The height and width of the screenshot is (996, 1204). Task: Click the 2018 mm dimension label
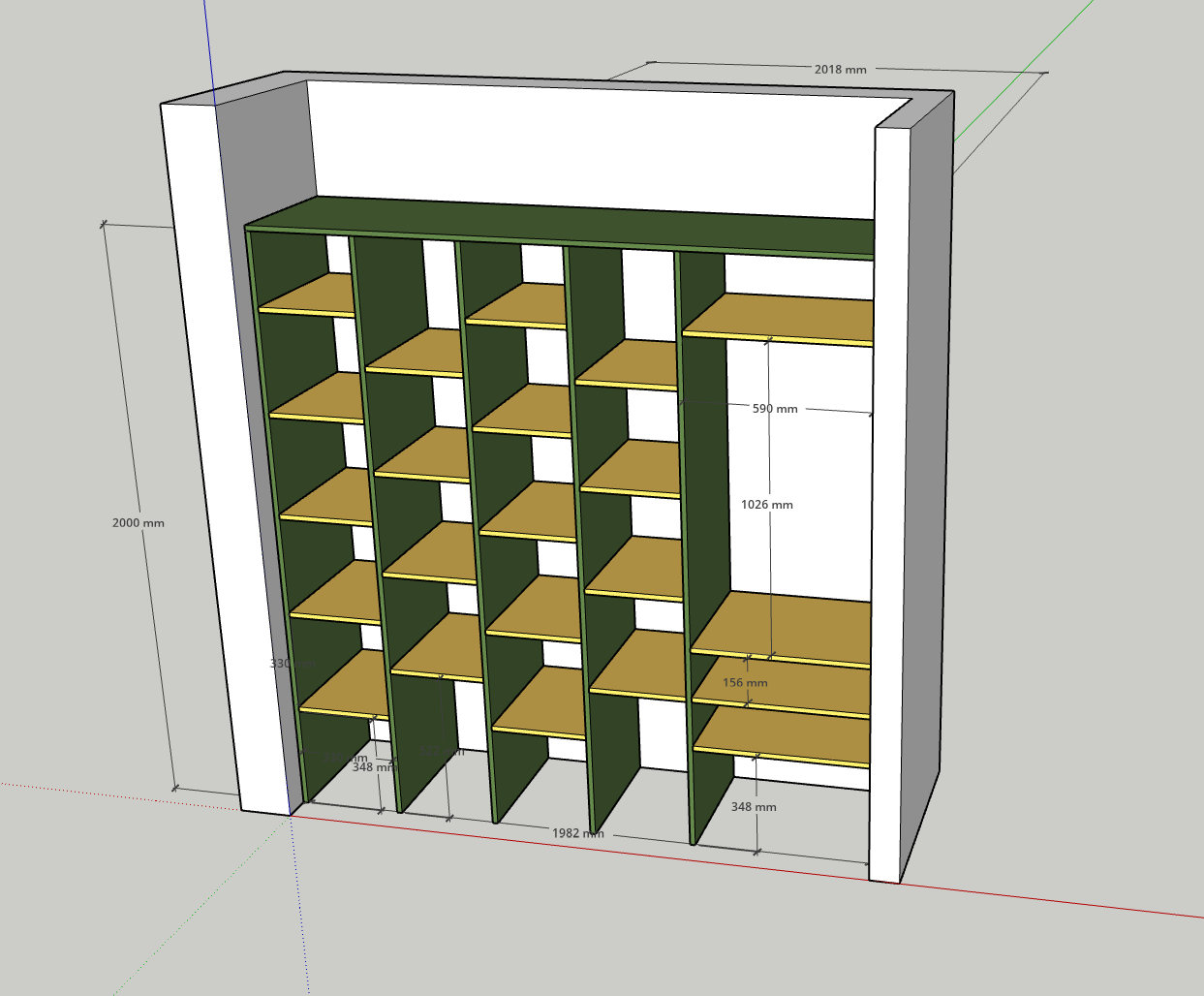click(840, 70)
